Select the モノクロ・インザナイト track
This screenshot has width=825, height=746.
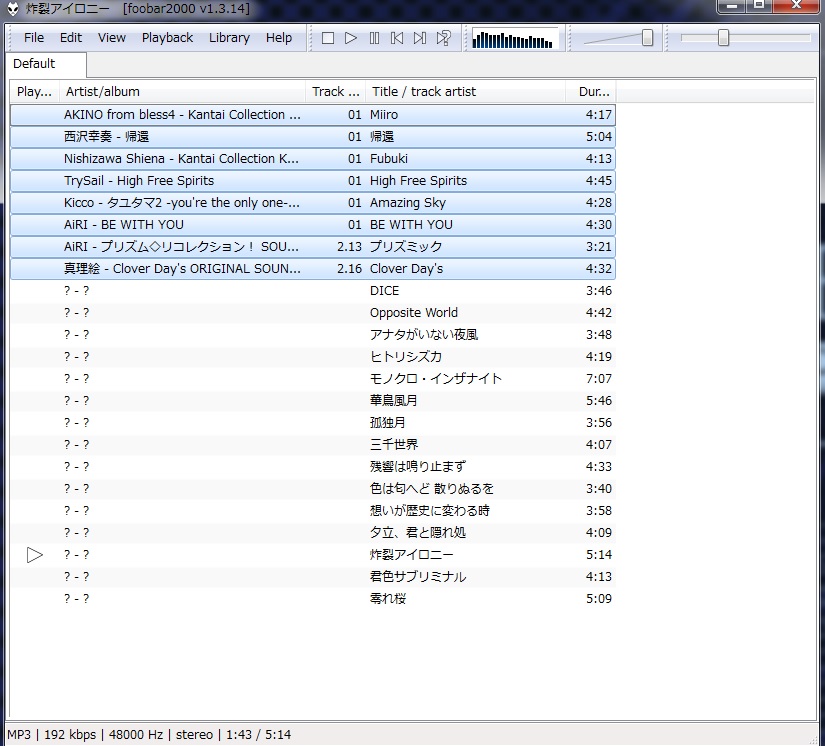pyautogui.click(x=313, y=379)
